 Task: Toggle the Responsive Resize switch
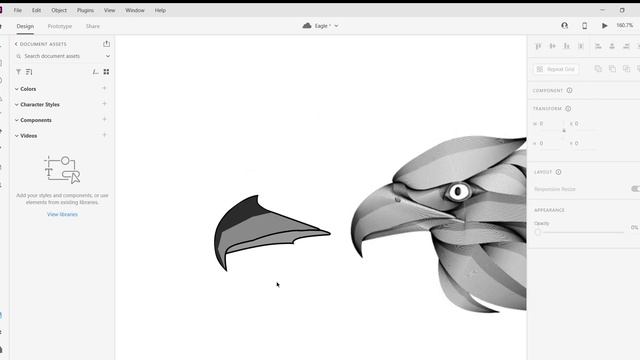[x=635, y=189]
